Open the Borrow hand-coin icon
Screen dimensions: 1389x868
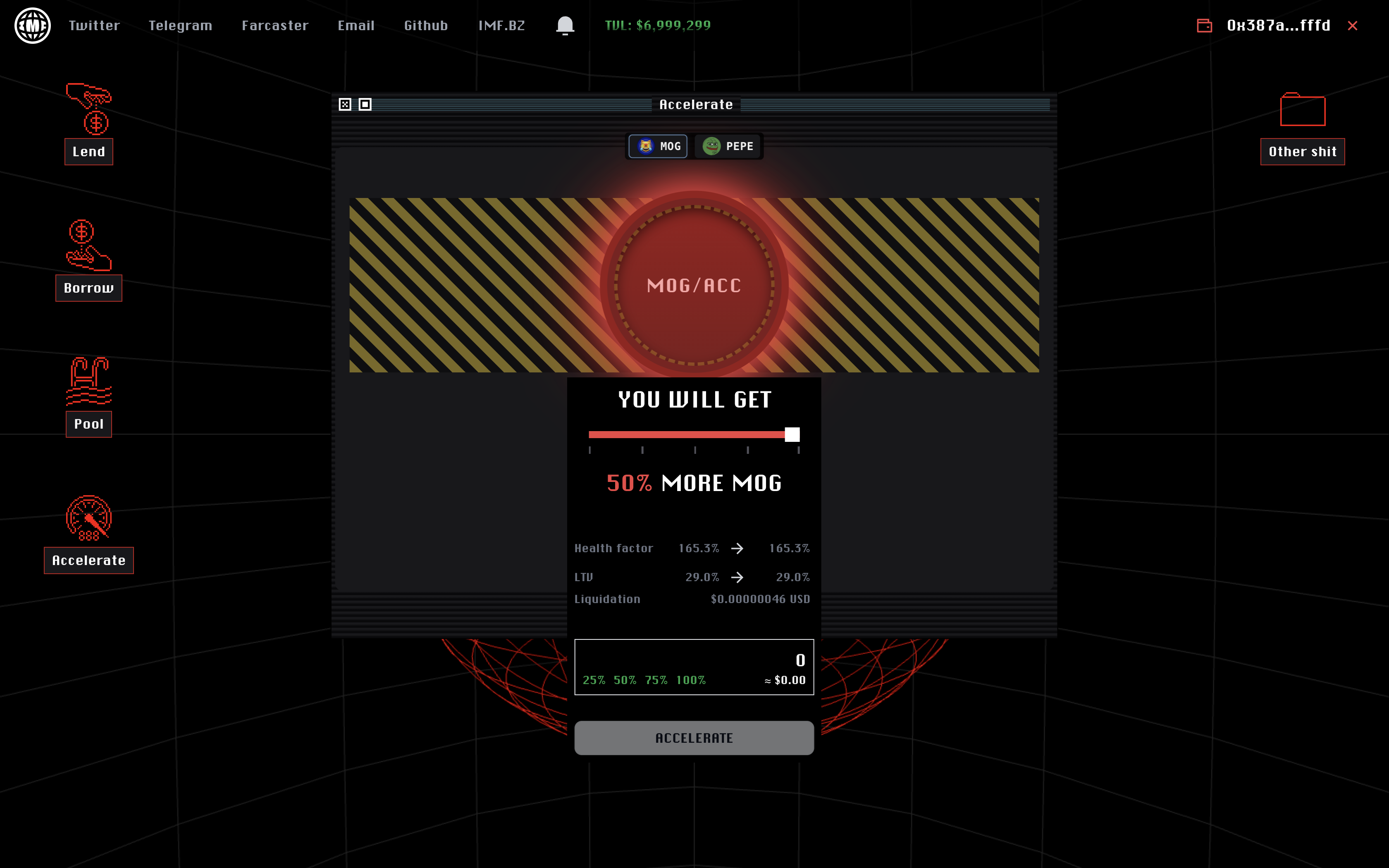coord(89,245)
